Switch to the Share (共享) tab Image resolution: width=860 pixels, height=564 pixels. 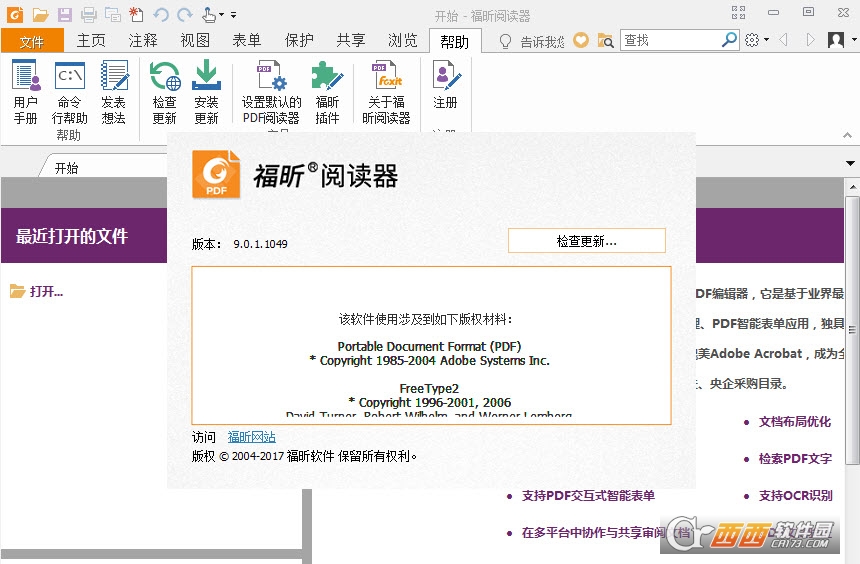click(x=351, y=41)
